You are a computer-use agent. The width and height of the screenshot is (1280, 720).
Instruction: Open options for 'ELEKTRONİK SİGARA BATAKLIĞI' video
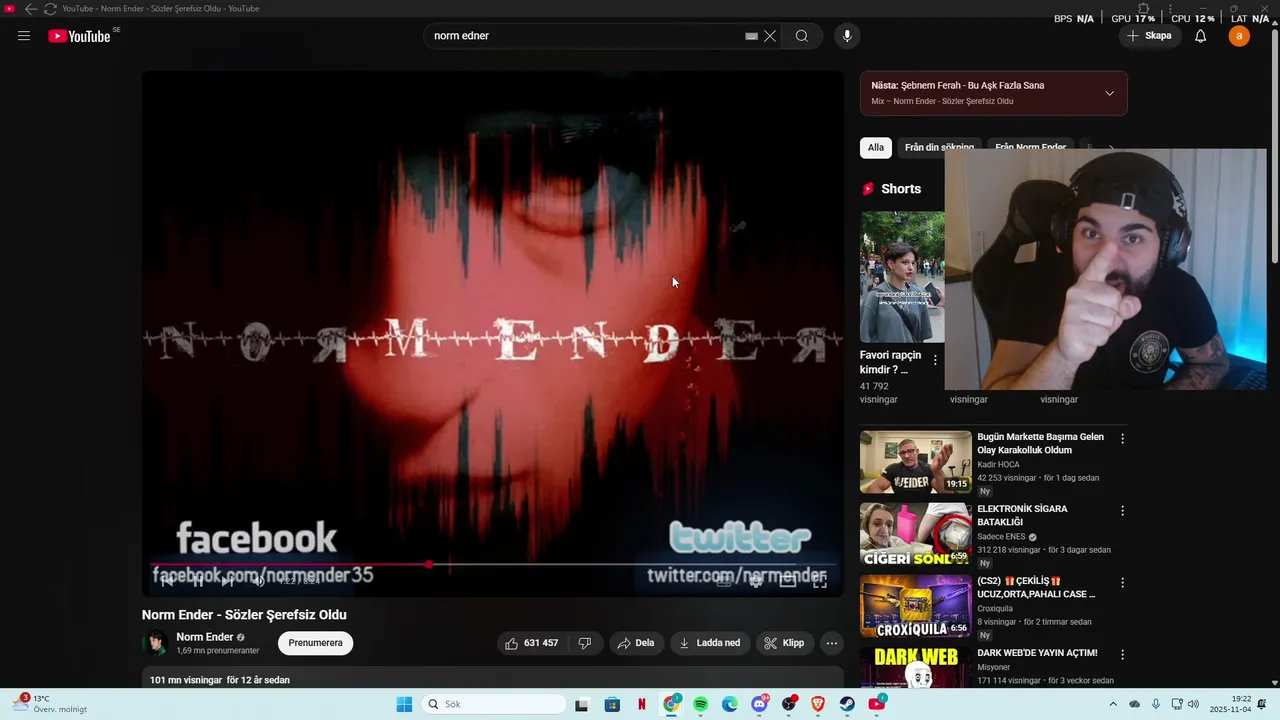[1122, 511]
